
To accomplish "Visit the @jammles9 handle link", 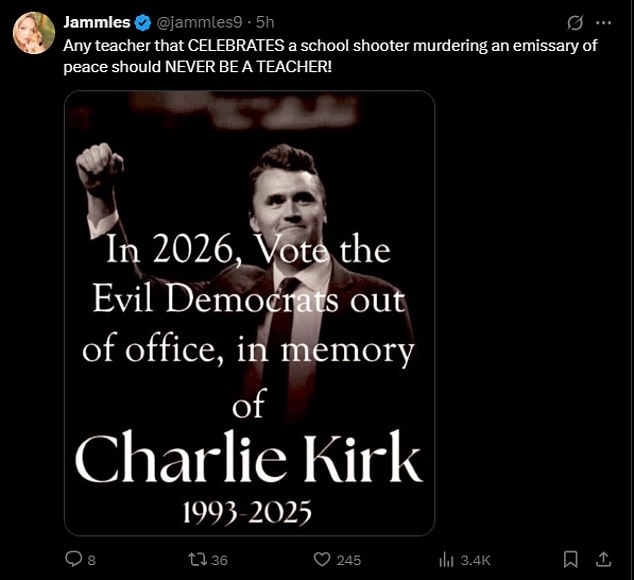I will (199, 23).
